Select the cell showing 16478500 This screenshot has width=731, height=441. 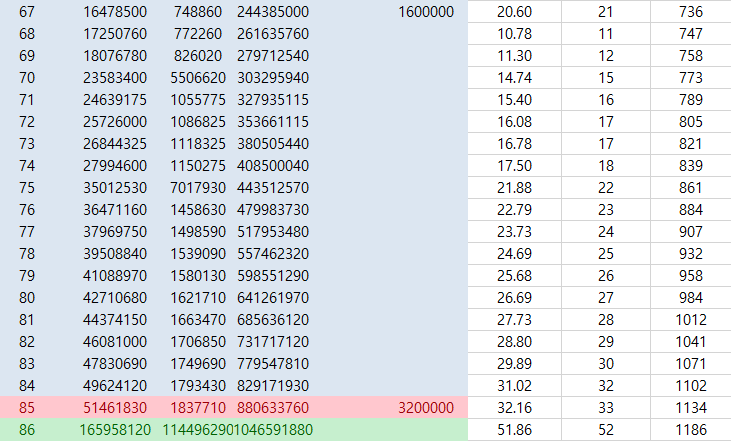click(115, 12)
